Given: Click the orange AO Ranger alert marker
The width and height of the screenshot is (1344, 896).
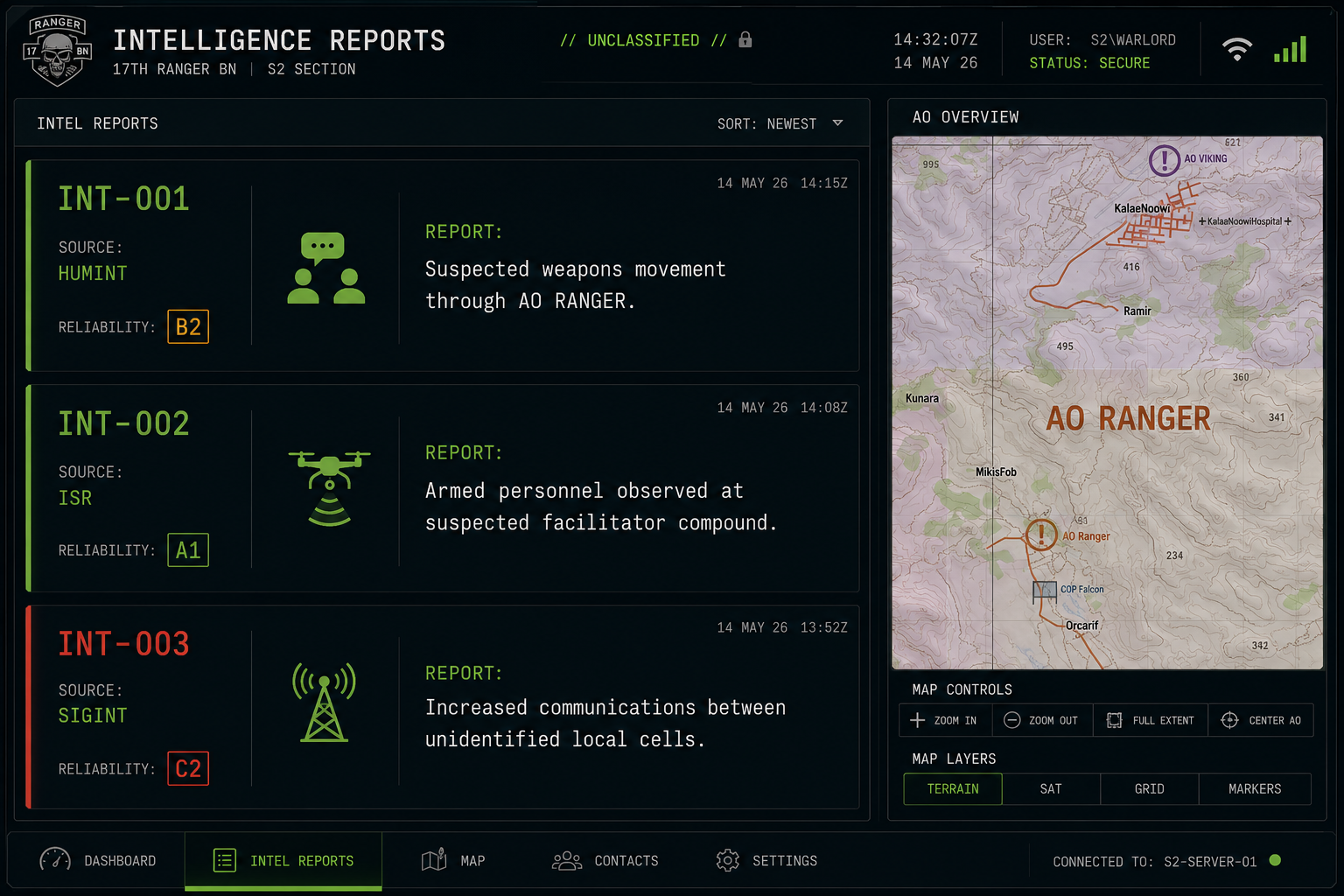Looking at the screenshot, I should click(1041, 534).
